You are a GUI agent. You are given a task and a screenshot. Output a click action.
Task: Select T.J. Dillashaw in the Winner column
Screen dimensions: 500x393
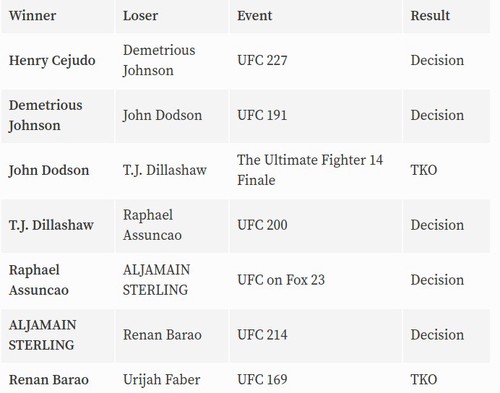tap(51, 225)
